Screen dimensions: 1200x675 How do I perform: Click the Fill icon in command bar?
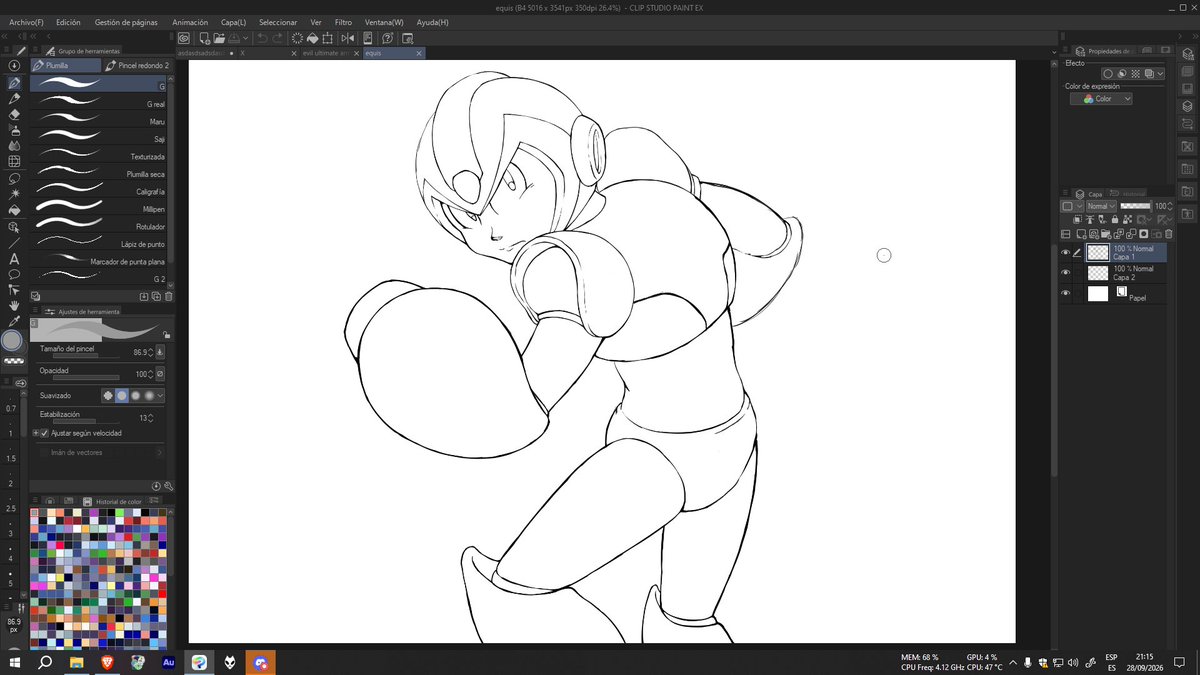point(313,38)
